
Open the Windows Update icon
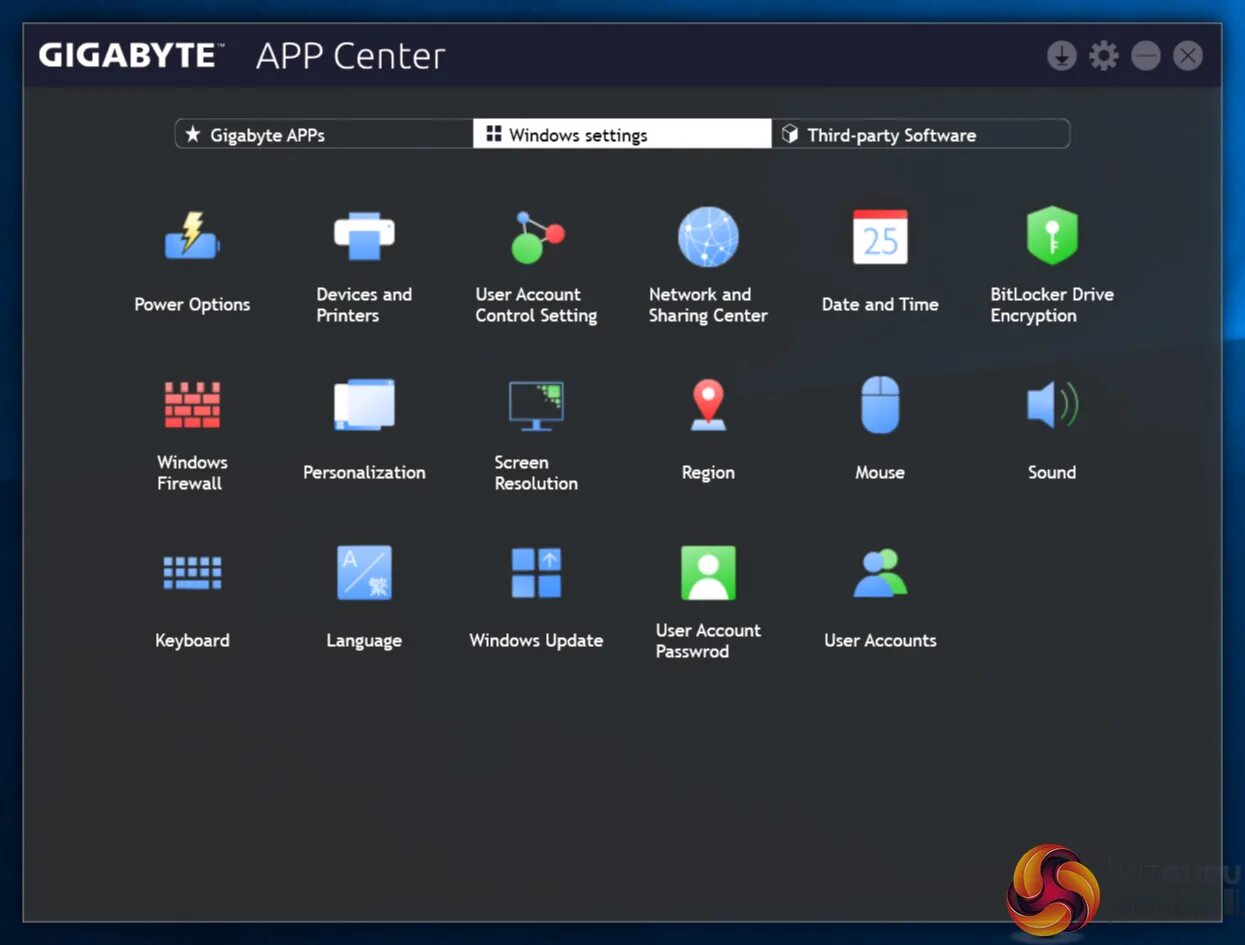click(537, 573)
